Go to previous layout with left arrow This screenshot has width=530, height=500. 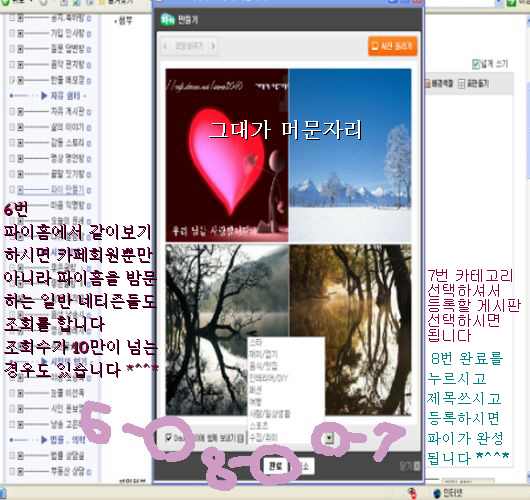coord(165,46)
